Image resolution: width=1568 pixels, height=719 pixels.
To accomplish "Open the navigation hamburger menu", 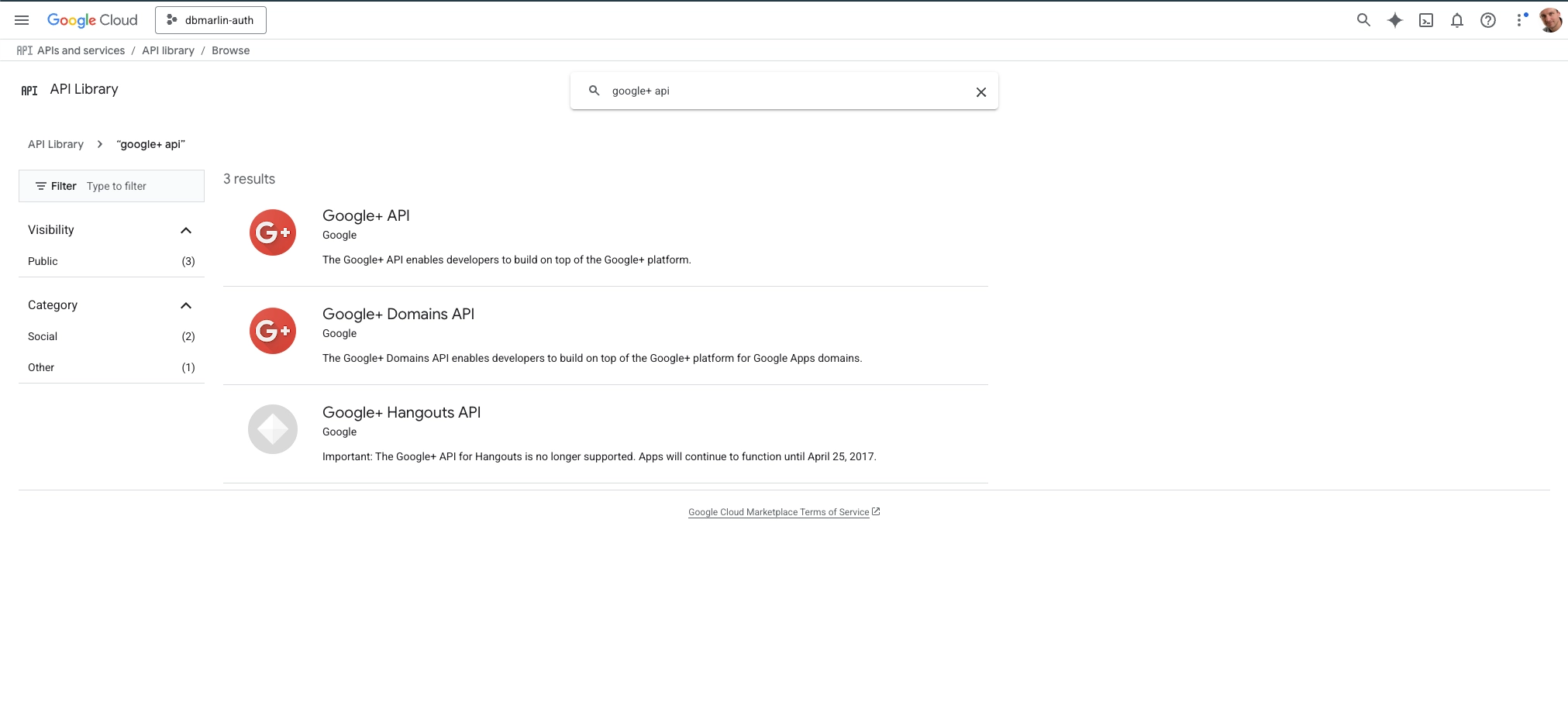I will [x=22, y=19].
